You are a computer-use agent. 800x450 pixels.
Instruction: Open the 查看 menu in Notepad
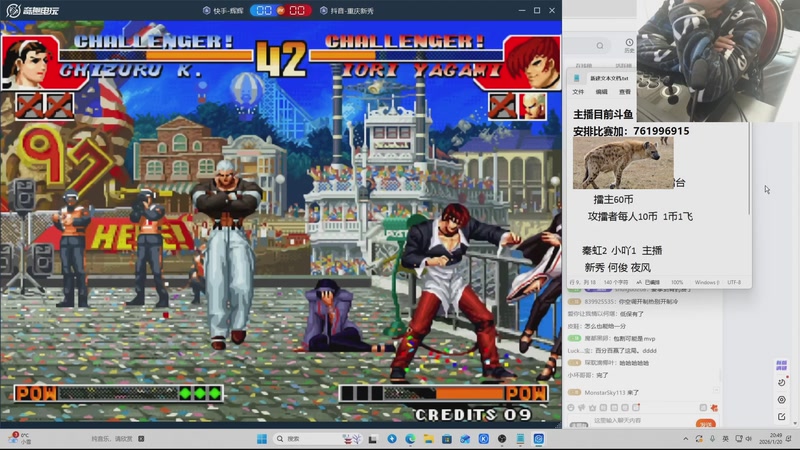coord(624,92)
